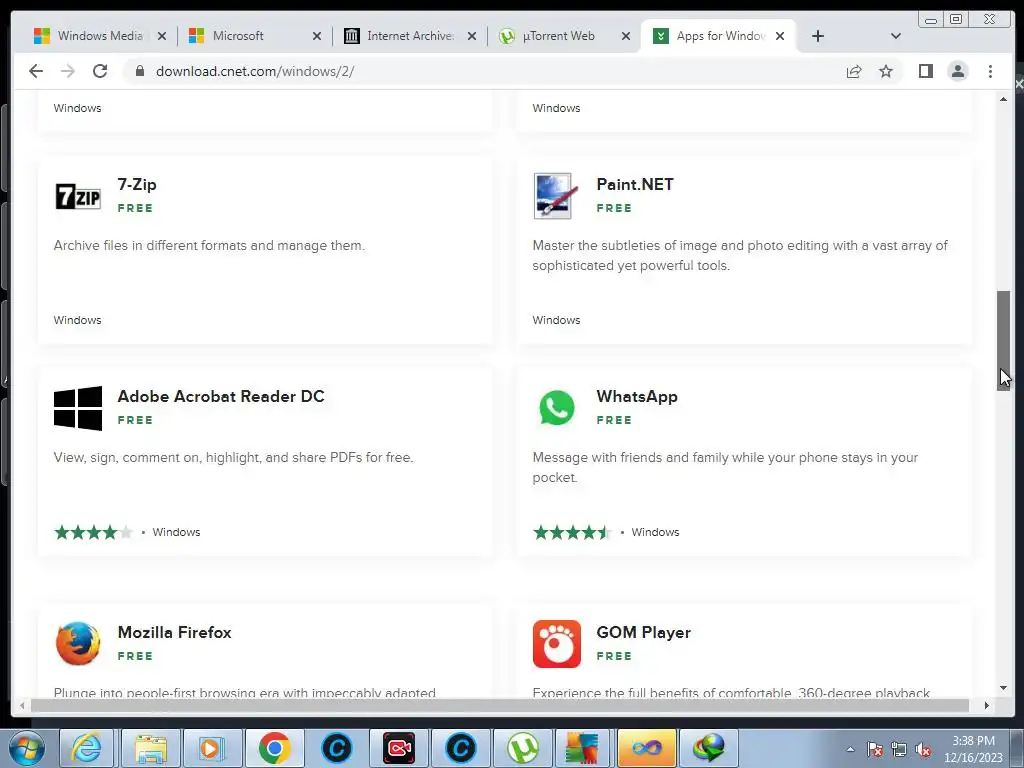Close the Apps for Windows tab

click(780, 36)
